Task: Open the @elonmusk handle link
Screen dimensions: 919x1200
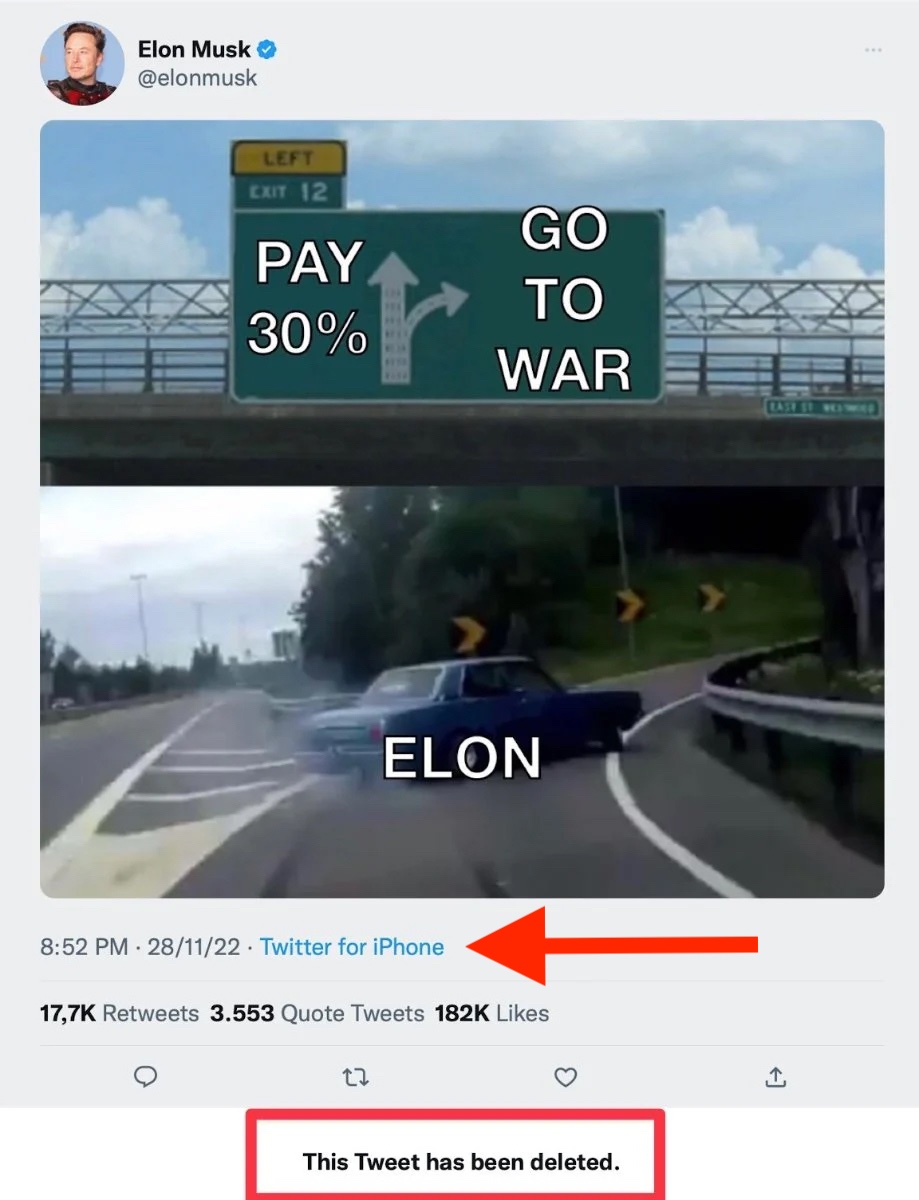Action: pos(197,78)
